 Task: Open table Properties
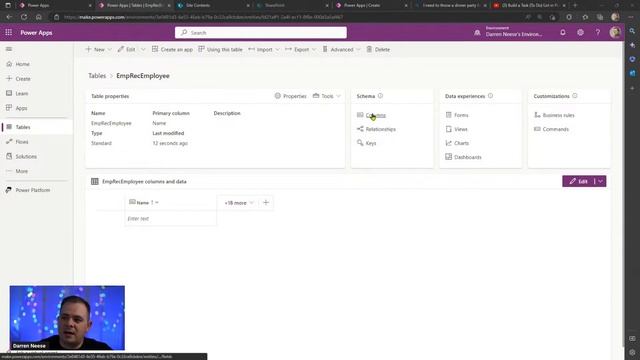point(290,96)
